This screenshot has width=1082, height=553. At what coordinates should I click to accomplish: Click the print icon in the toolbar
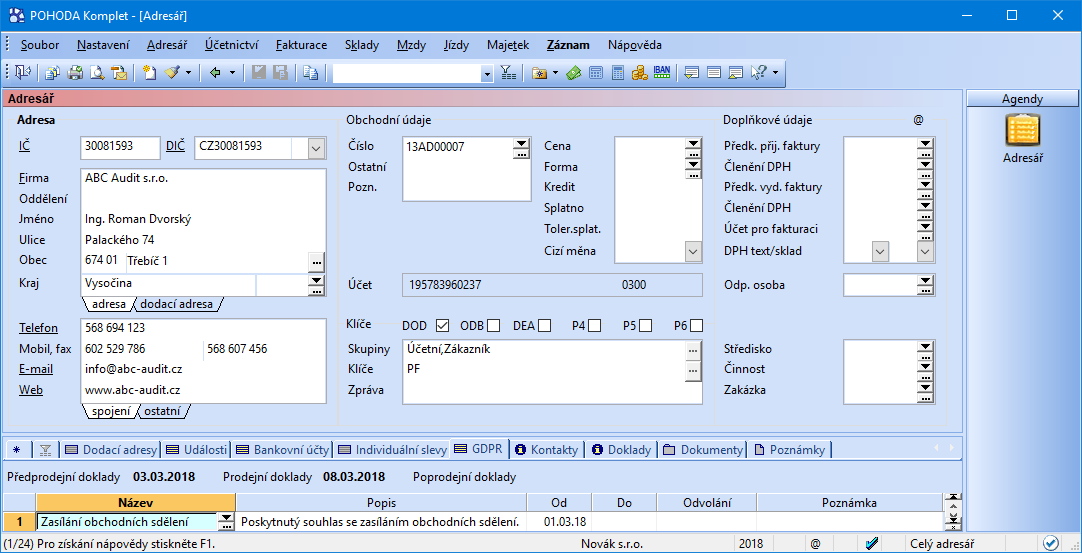point(75,72)
